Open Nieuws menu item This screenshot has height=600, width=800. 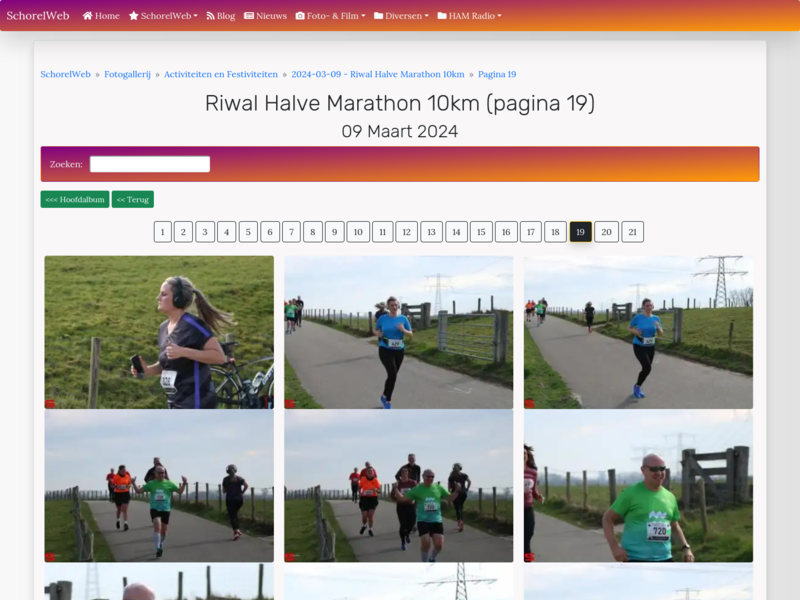[265, 16]
